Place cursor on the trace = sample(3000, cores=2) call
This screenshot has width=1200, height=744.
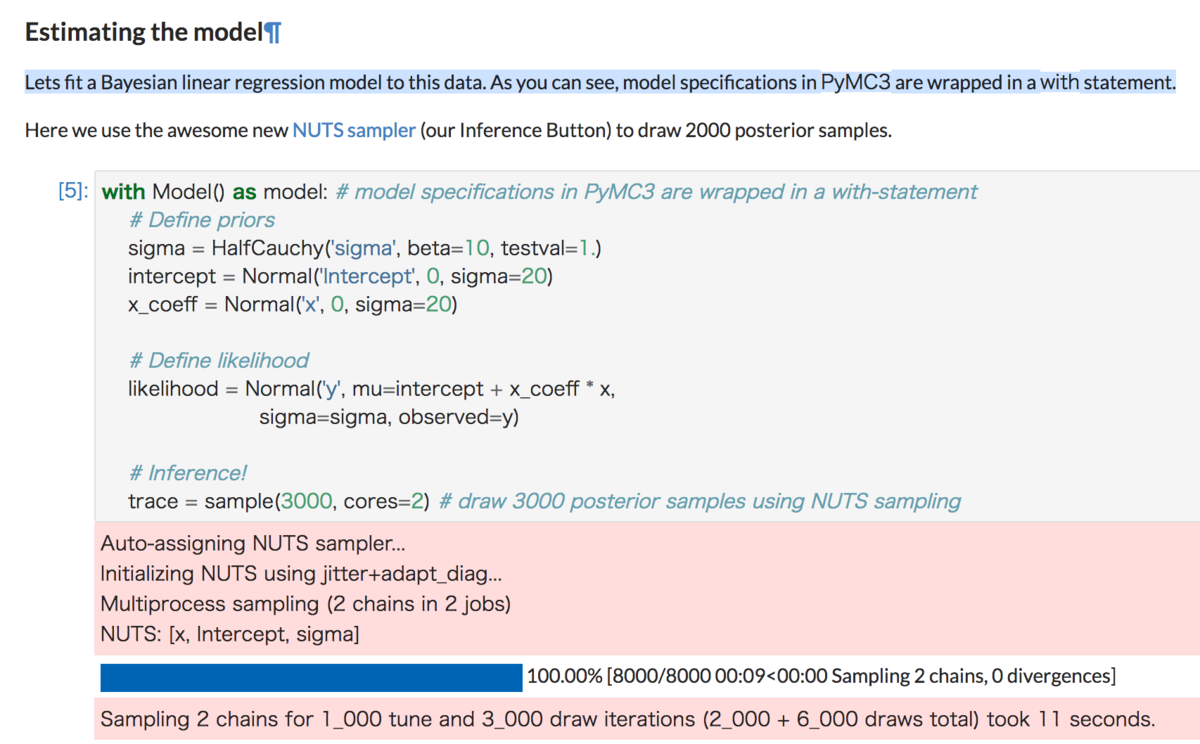pos(279,501)
